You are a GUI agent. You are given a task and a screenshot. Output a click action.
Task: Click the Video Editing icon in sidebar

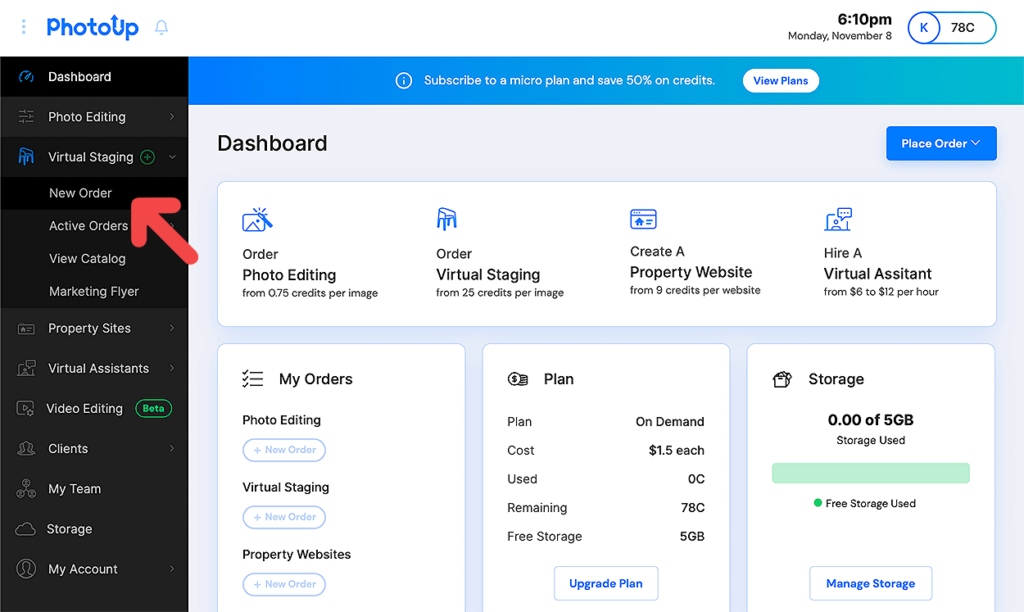pos(25,409)
